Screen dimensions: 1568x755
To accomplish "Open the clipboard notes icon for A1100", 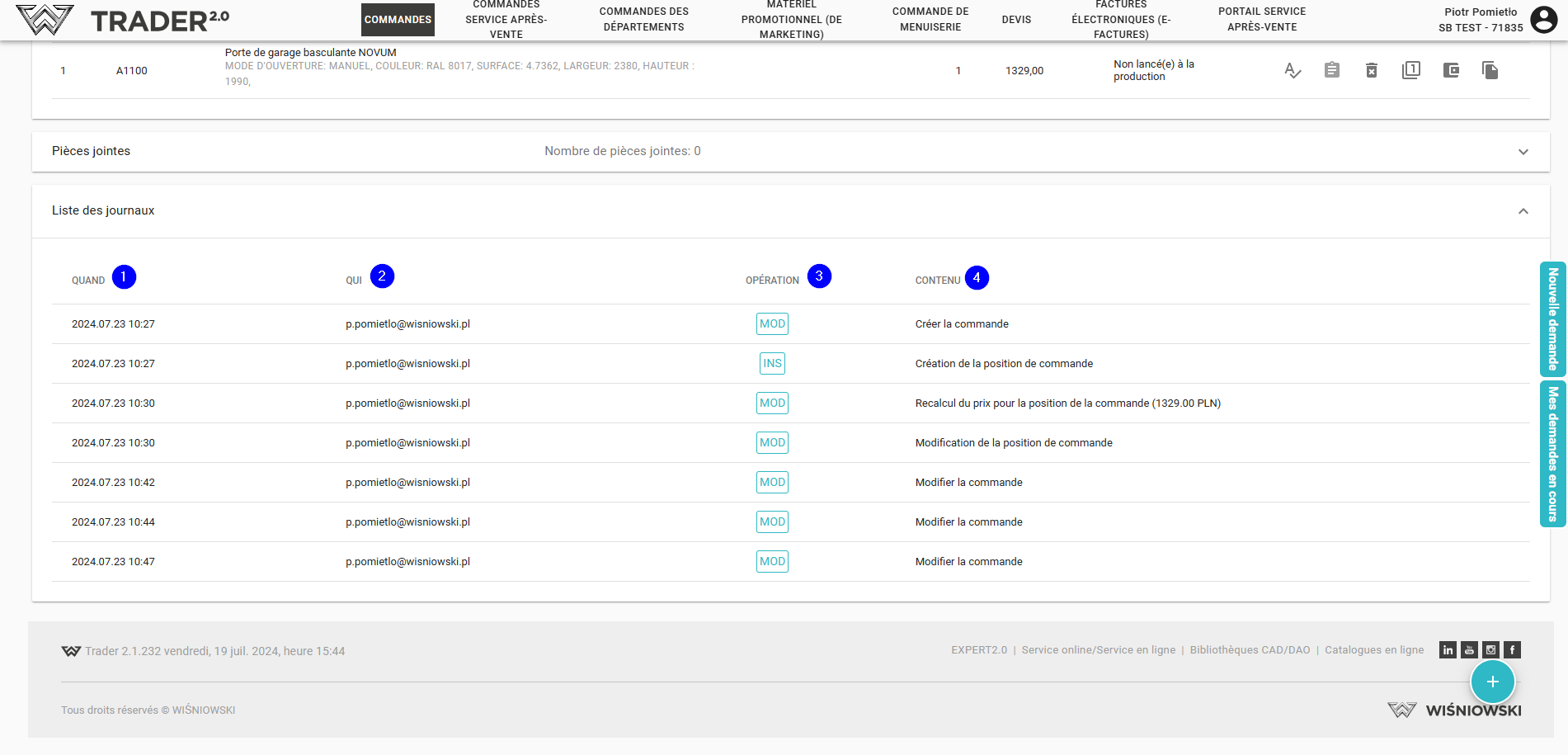I will [1331, 71].
